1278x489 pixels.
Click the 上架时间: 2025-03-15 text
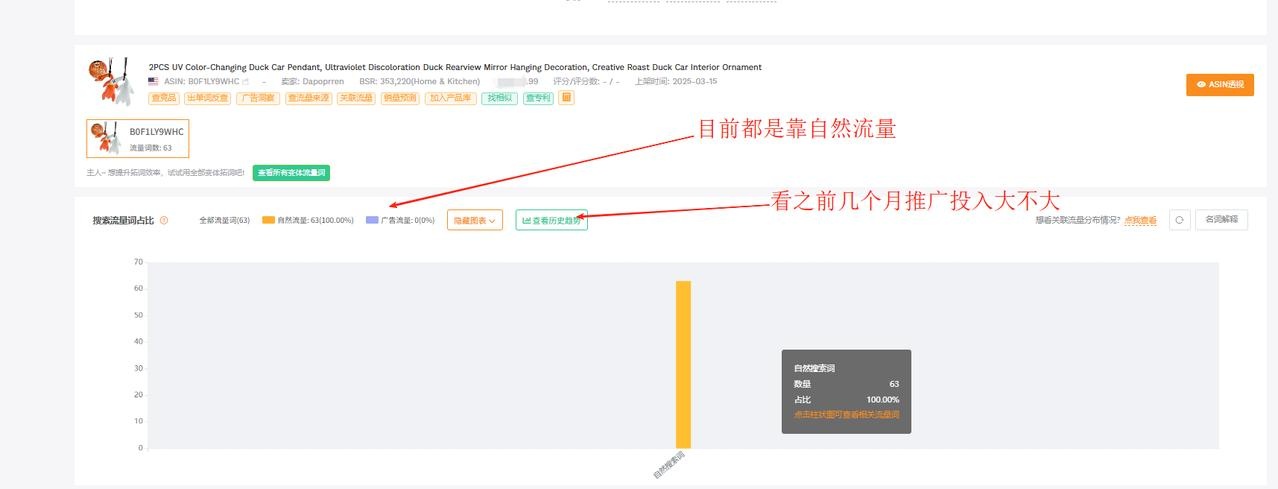[676, 81]
